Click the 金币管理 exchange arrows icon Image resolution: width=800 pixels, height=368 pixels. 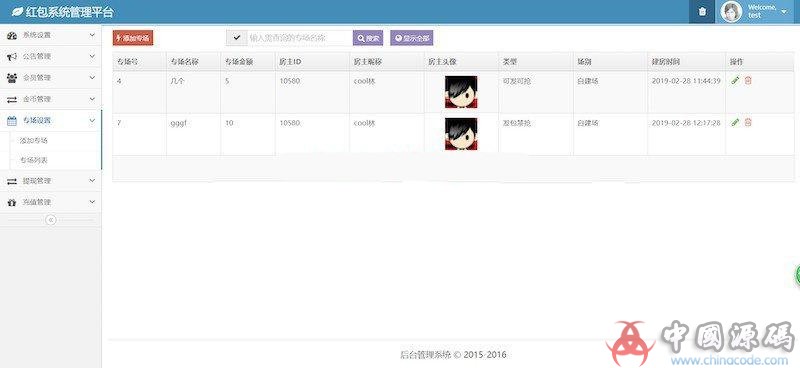click(12, 99)
